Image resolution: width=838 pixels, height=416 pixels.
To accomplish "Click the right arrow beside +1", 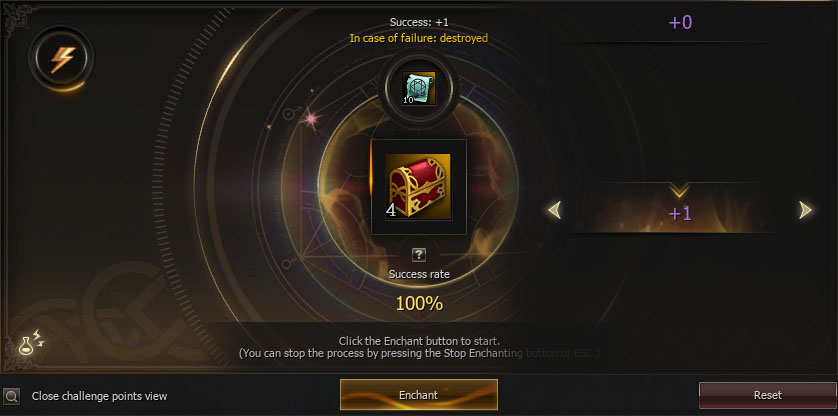I will 805,210.
